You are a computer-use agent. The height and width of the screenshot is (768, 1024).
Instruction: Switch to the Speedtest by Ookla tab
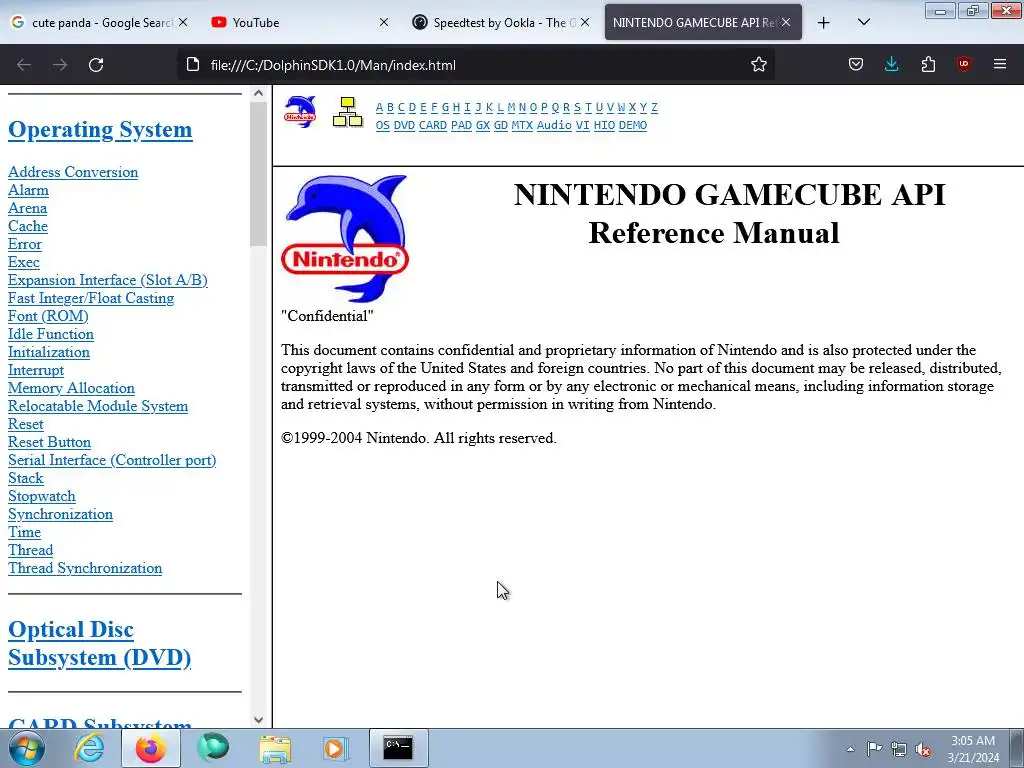(x=500, y=22)
